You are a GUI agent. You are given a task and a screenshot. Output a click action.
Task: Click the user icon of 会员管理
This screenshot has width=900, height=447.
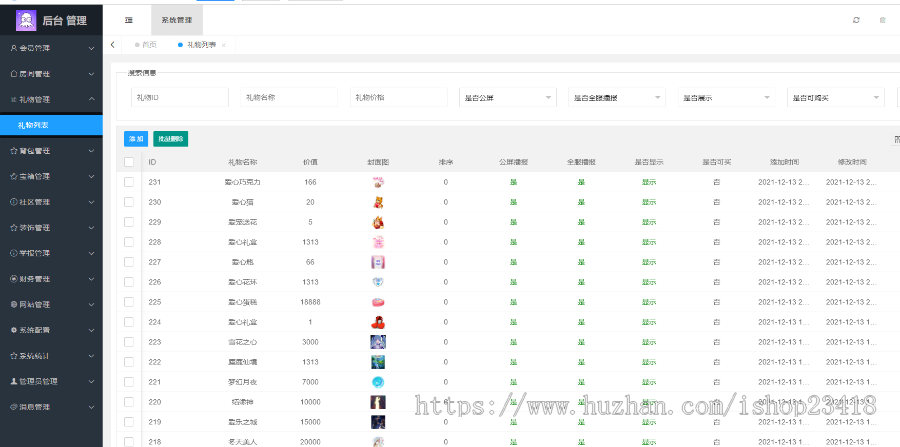pos(14,48)
